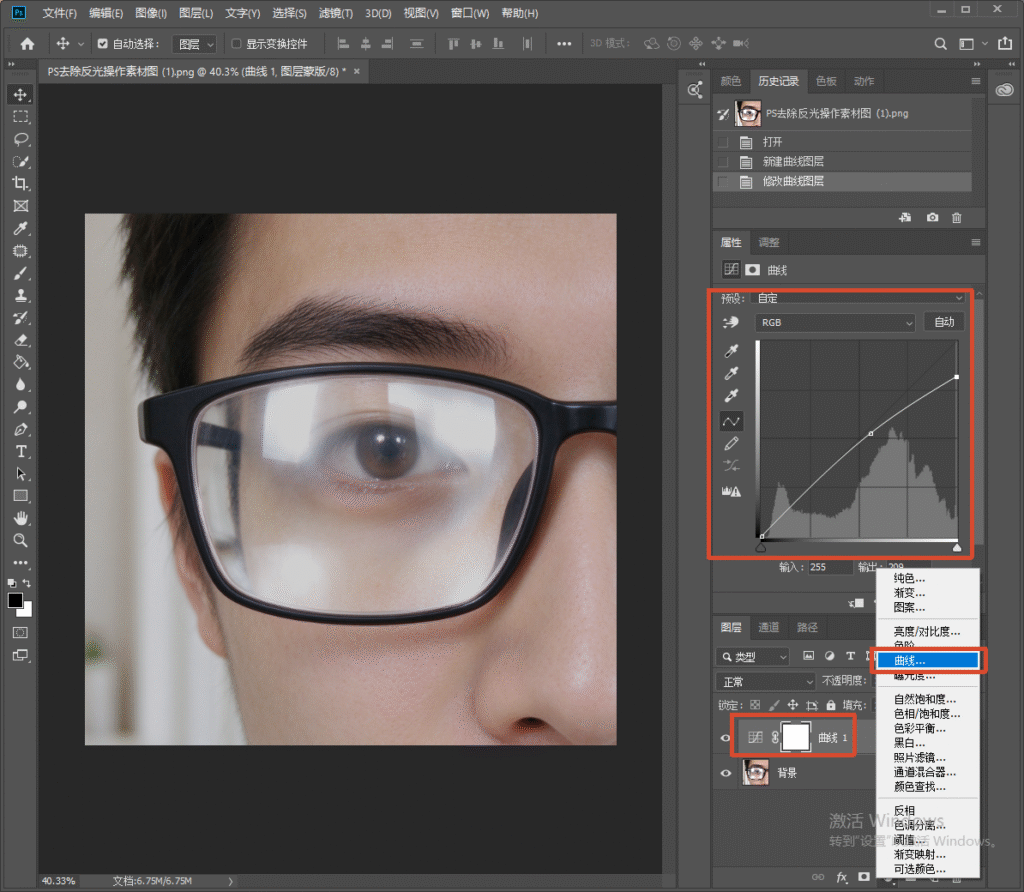Select the Pen tool

(21, 430)
